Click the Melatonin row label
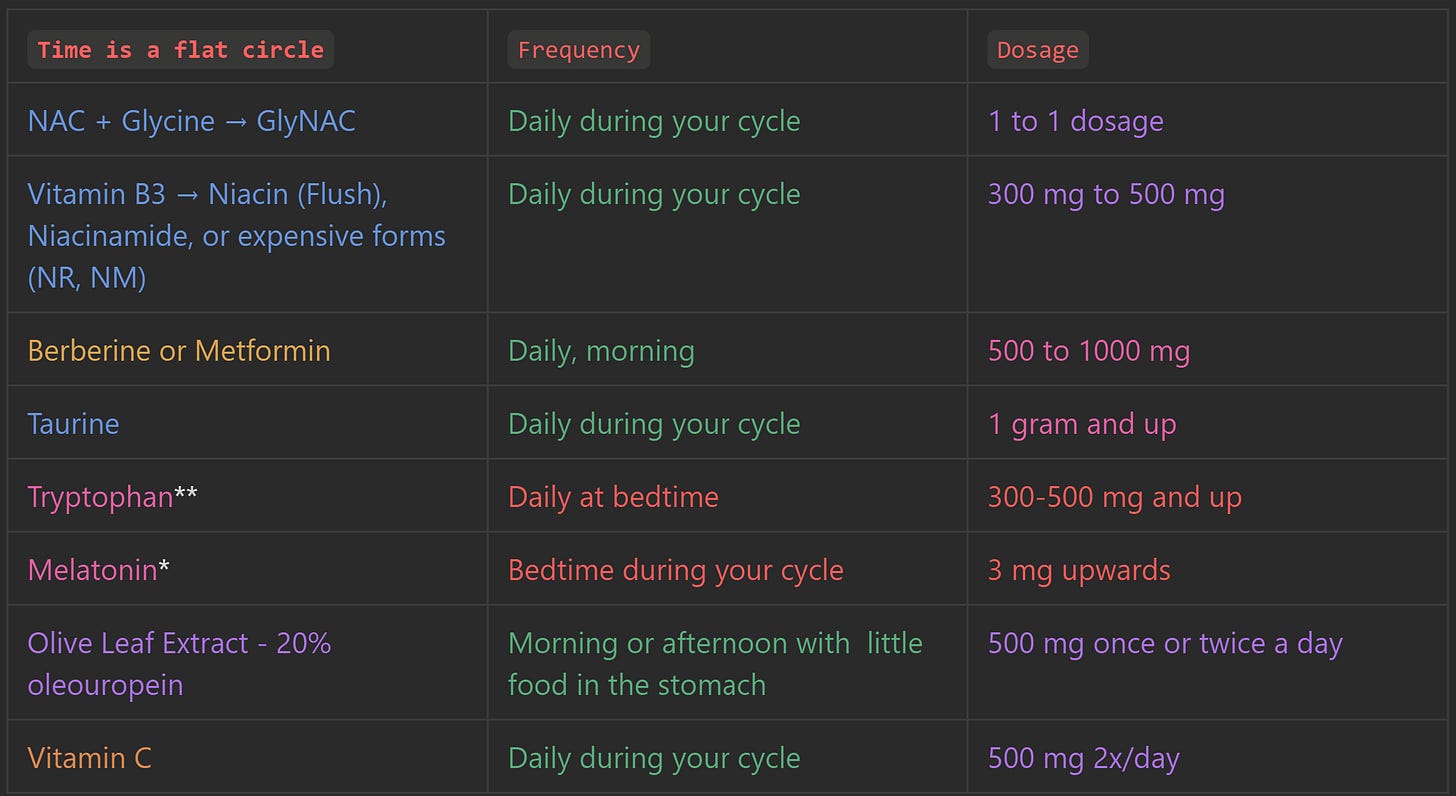The height and width of the screenshot is (796, 1456). pyautogui.click(x=99, y=570)
